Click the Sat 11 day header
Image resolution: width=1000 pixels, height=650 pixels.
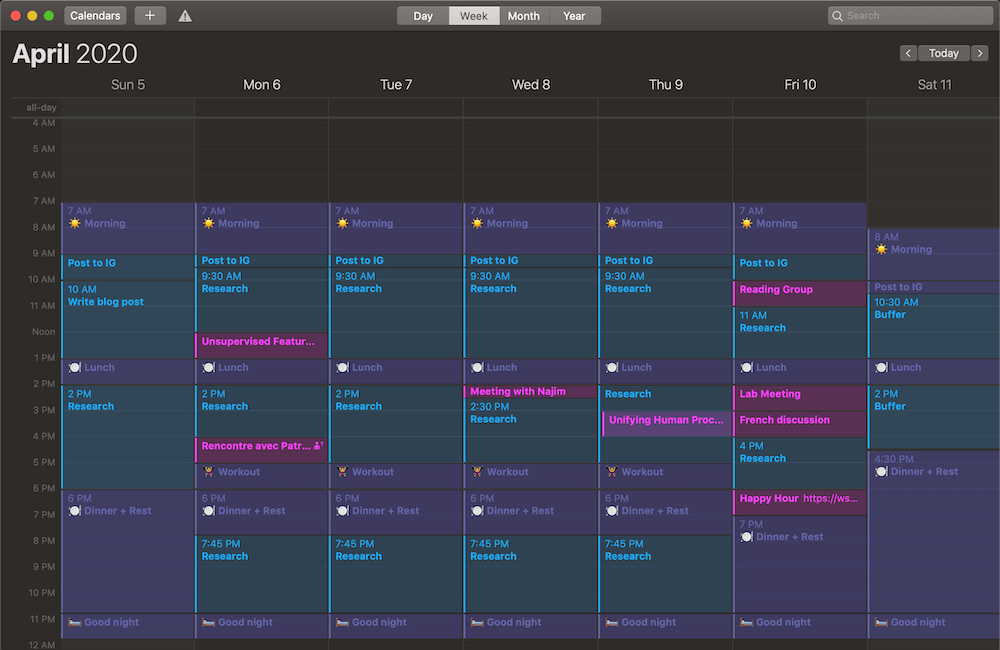[x=934, y=85]
